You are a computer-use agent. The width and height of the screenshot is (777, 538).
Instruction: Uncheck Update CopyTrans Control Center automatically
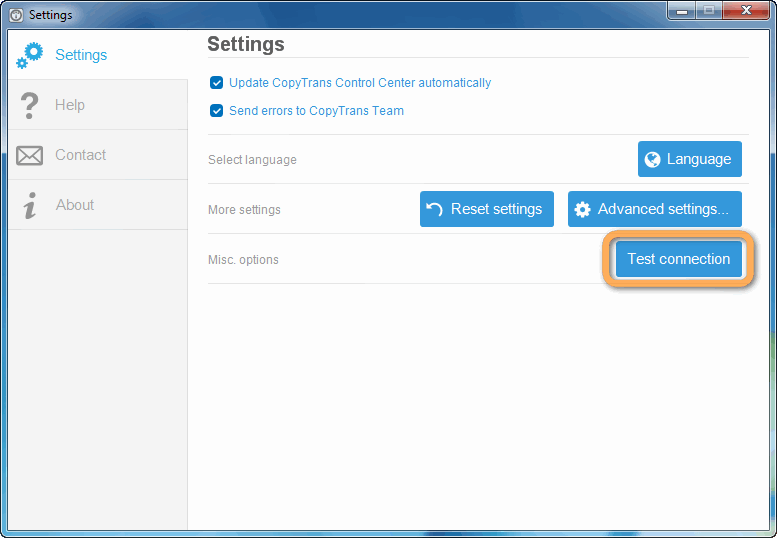pos(216,83)
